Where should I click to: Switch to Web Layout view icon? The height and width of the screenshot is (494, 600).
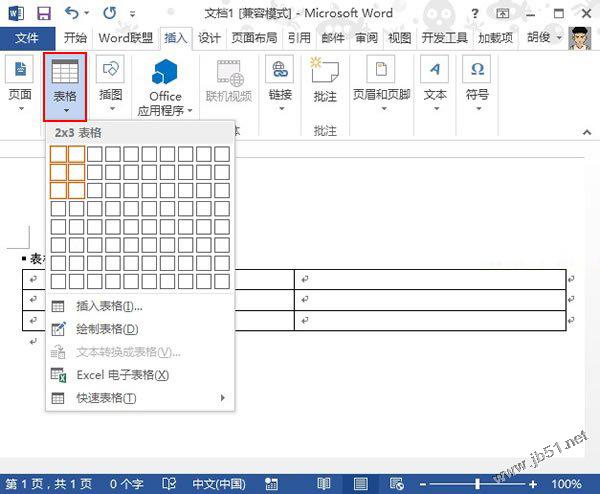tap(396, 484)
